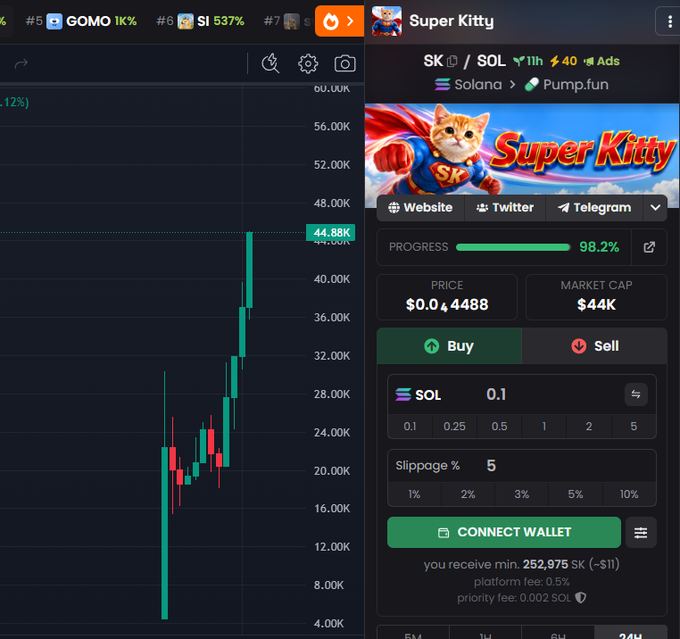Image resolution: width=680 pixels, height=639 pixels.
Task: Click the 98.2% progress value
Action: pos(599,247)
